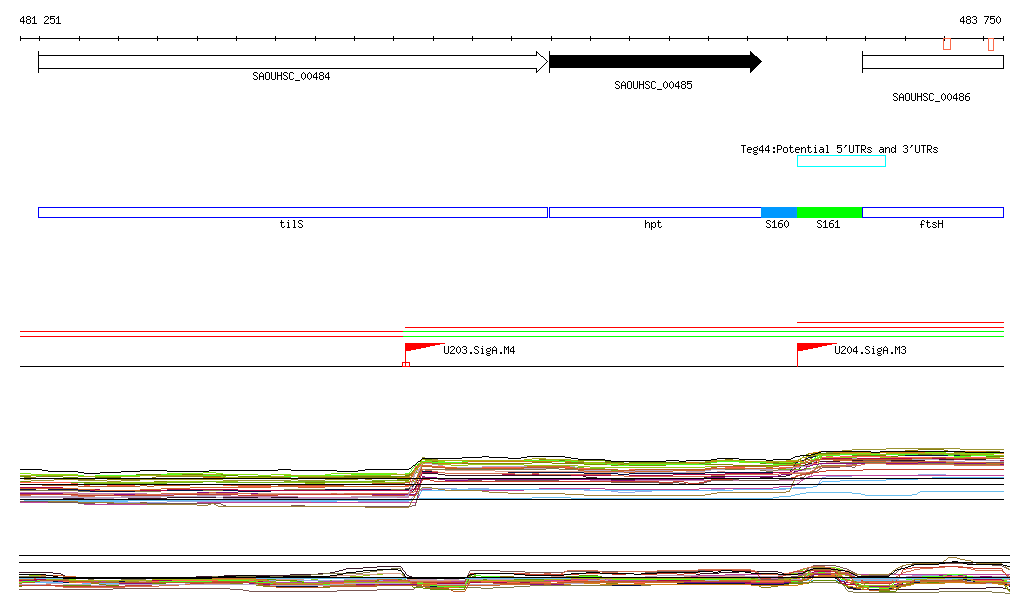Select the green S161 segment
This screenshot has height=611, width=1024.
(829, 213)
